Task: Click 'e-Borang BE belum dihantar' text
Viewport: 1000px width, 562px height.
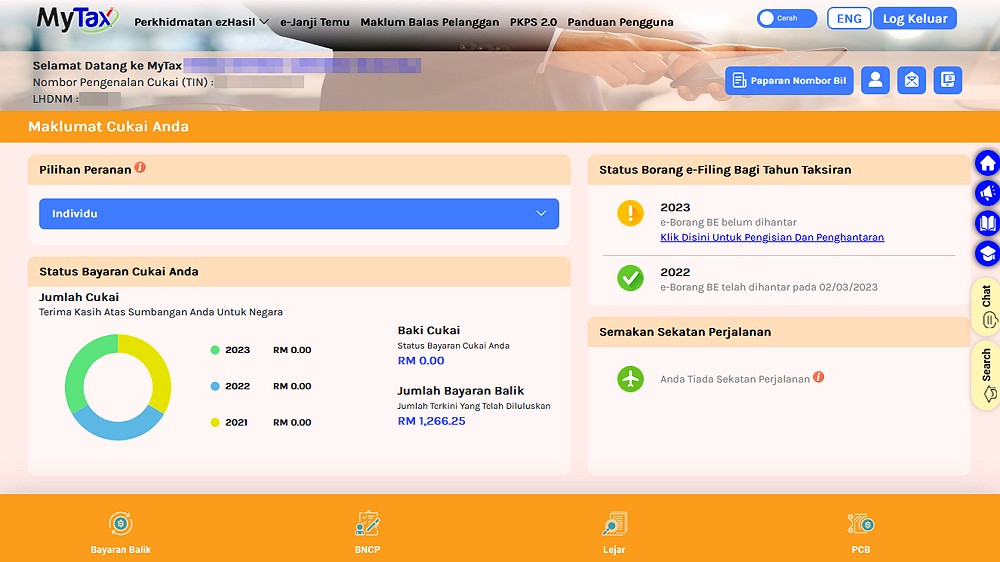Action: point(728,222)
